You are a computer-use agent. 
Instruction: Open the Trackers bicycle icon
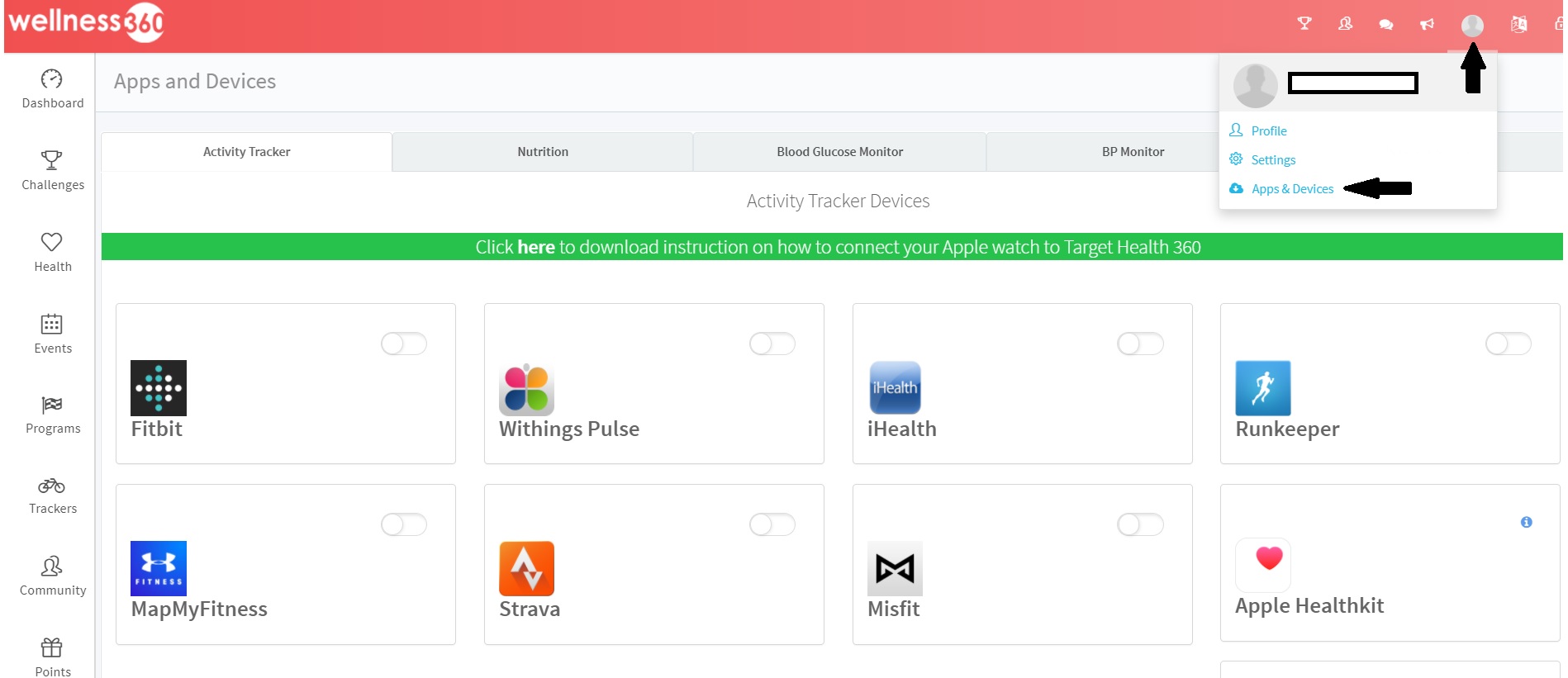click(52, 486)
